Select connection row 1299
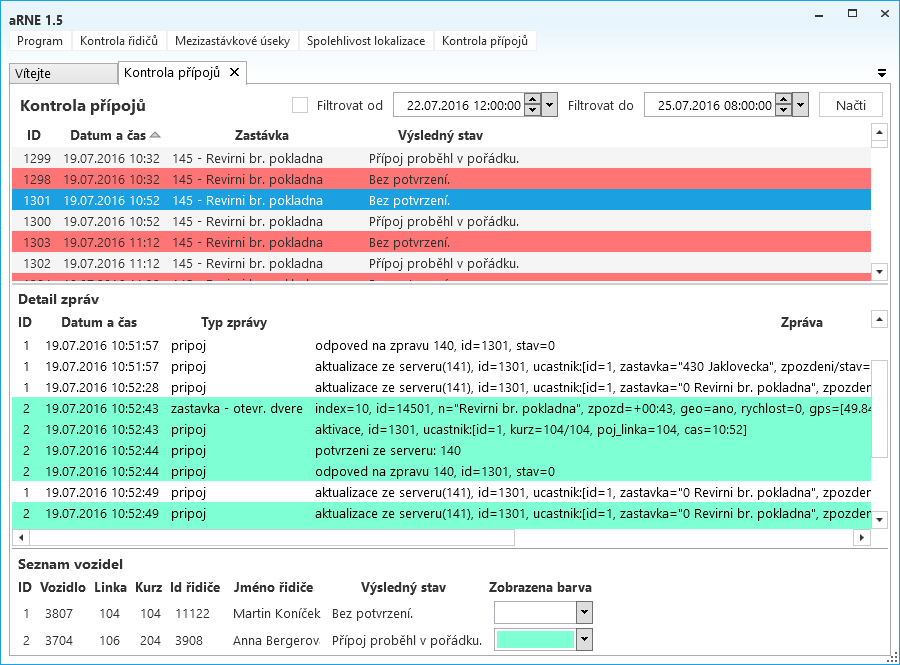This screenshot has width=900, height=665. tap(441, 158)
